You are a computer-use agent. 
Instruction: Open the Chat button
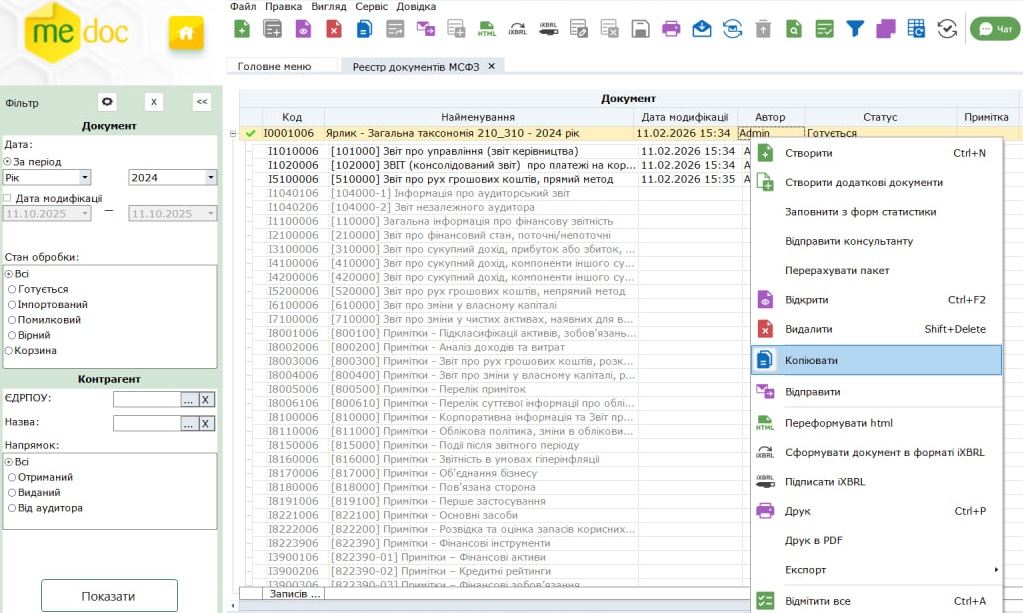click(994, 29)
